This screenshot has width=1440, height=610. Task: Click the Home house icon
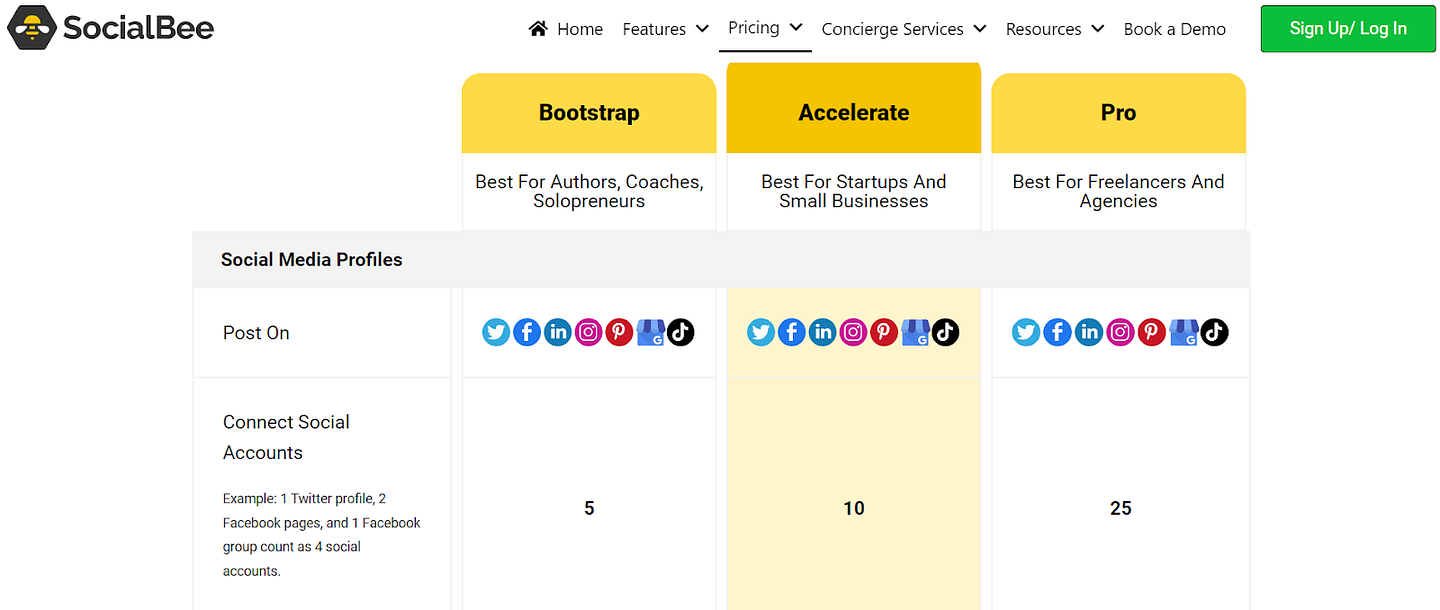click(538, 28)
